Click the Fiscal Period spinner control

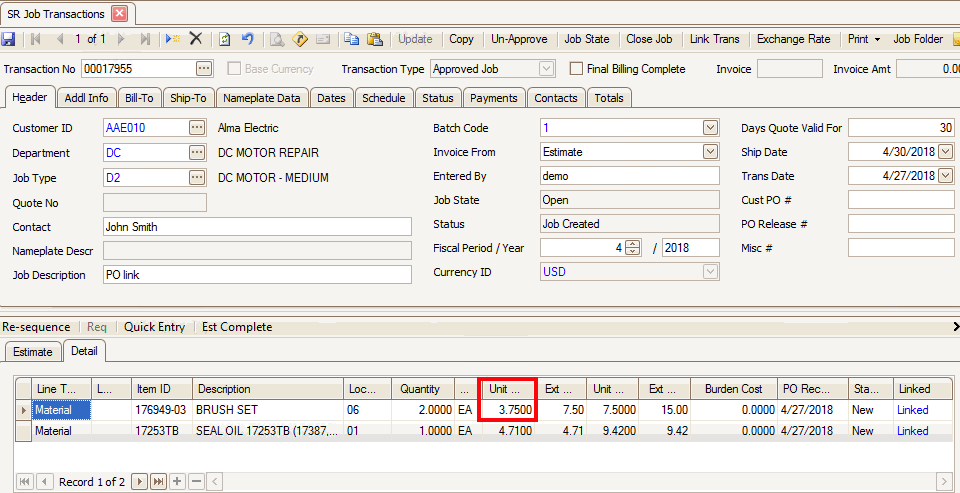click(x=632, y=248)
